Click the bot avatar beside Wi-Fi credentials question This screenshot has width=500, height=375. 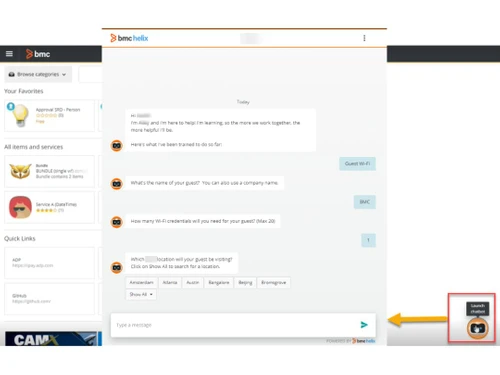(117, 222)
